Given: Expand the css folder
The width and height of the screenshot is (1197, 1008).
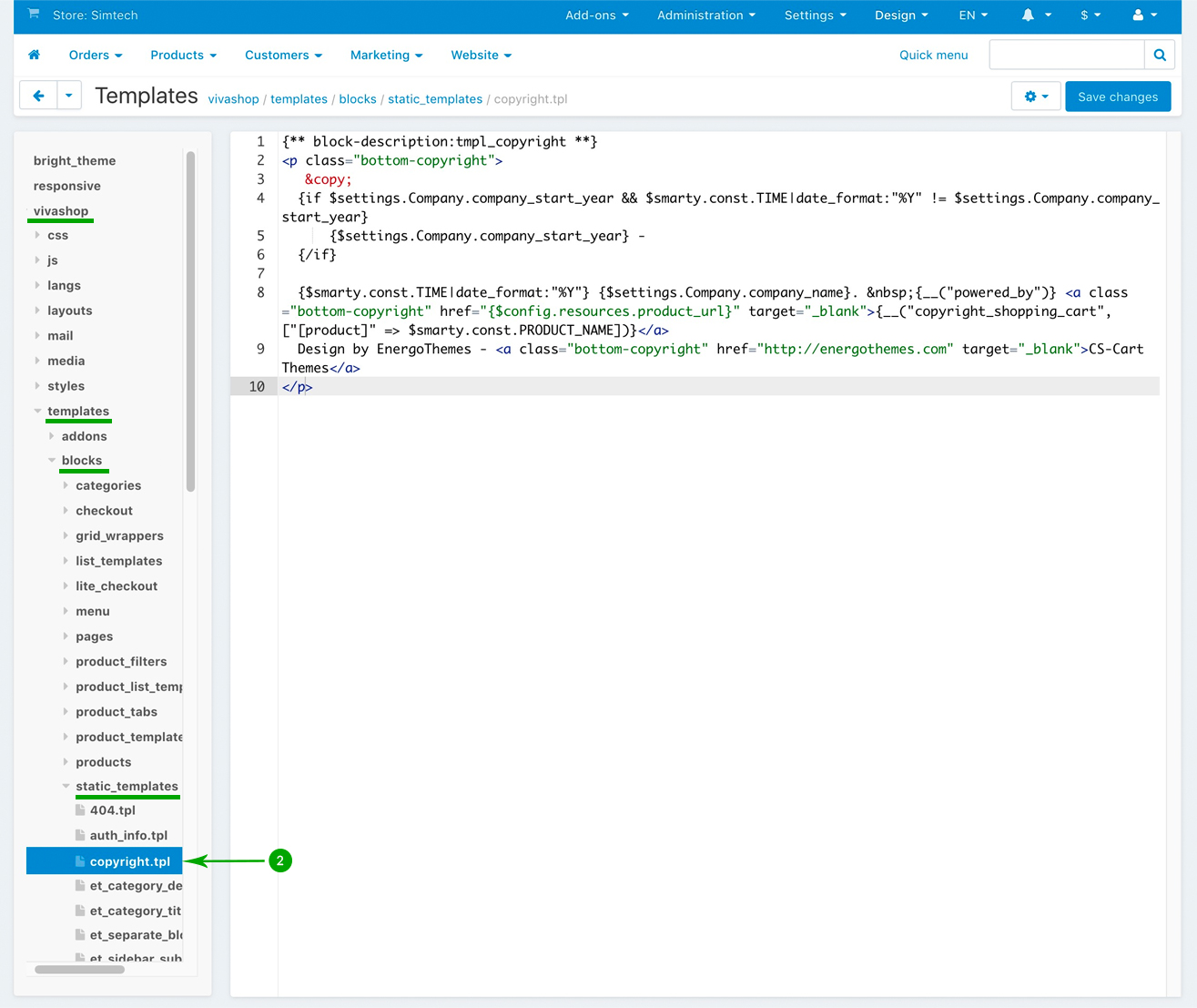Looking at the screenshot, I should [x=57, y=236].
